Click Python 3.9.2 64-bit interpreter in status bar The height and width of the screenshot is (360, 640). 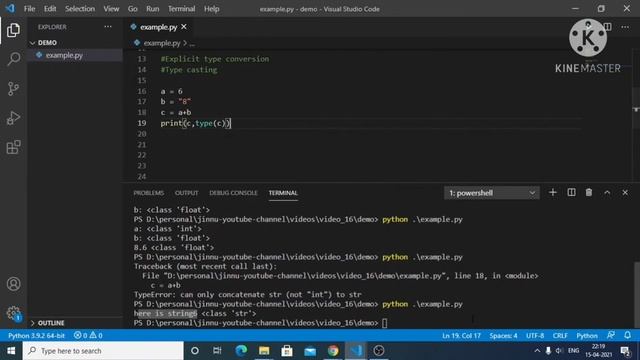tap(36, 336)
